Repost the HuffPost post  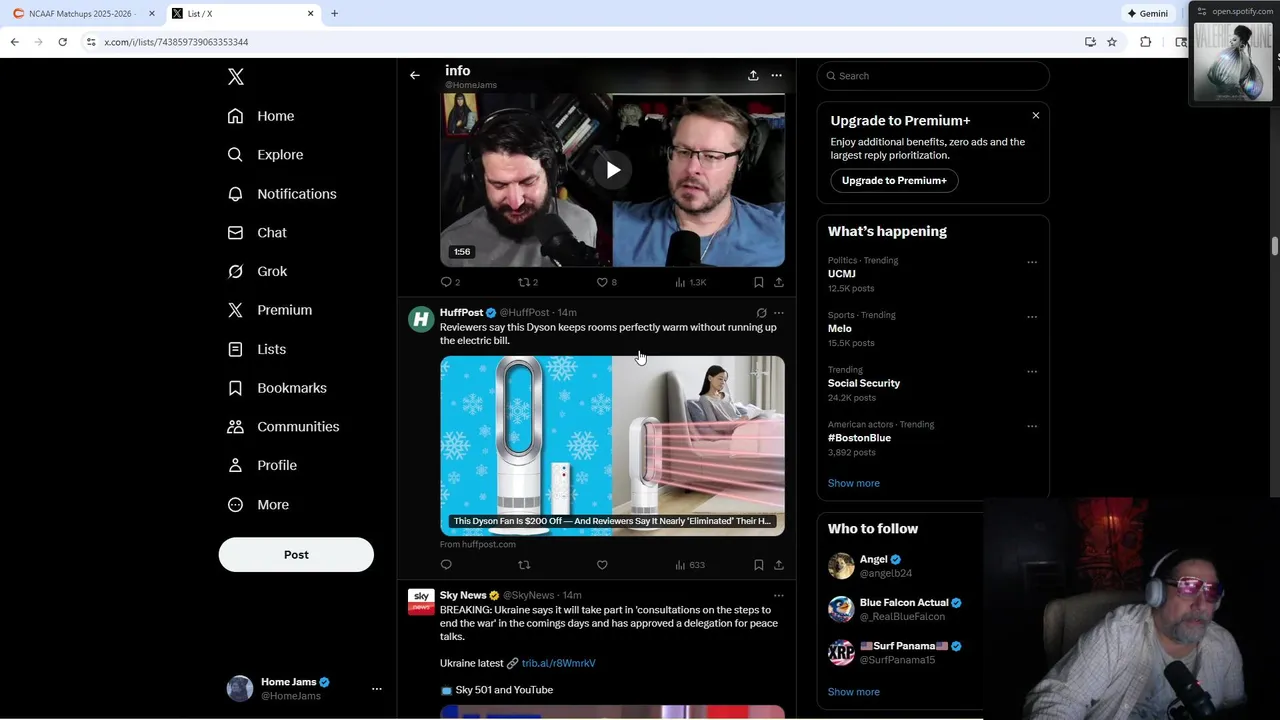pos(524,565)
